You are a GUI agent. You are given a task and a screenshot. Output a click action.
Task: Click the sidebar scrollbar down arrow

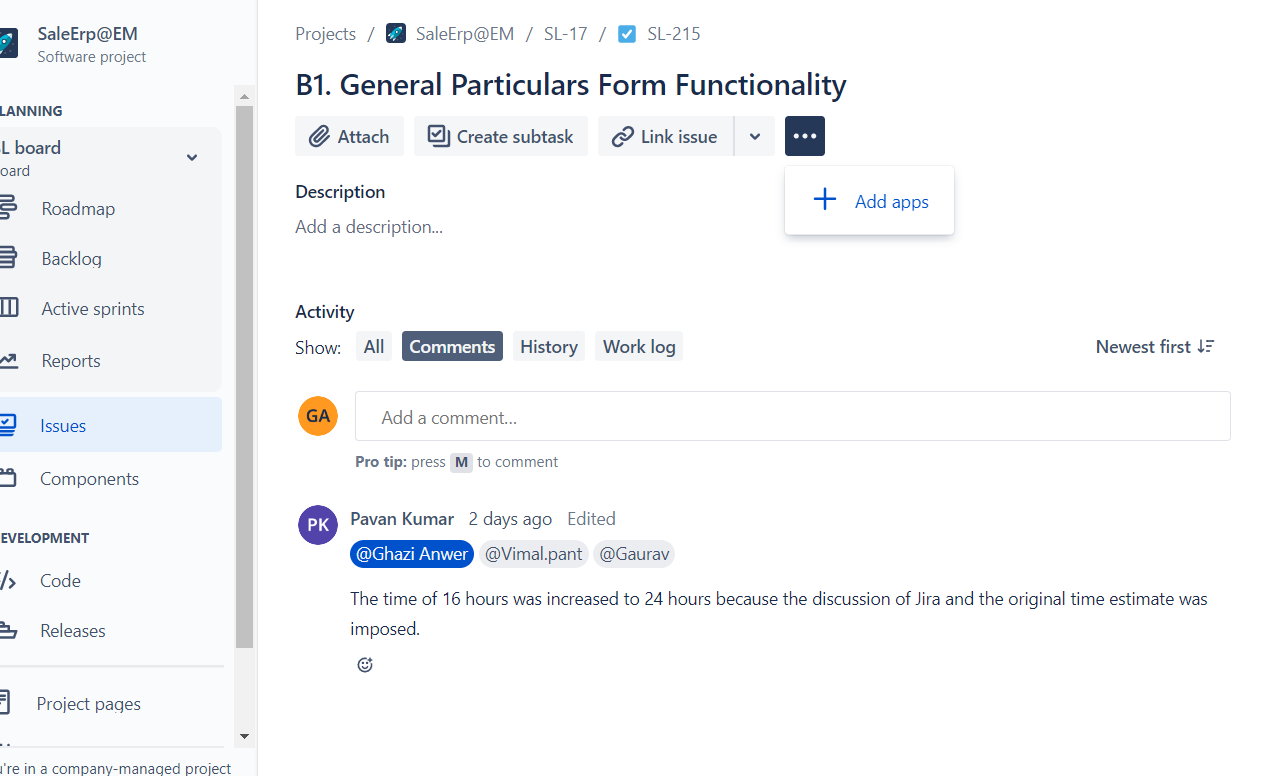pyautogui.click(x=244, y=736)
